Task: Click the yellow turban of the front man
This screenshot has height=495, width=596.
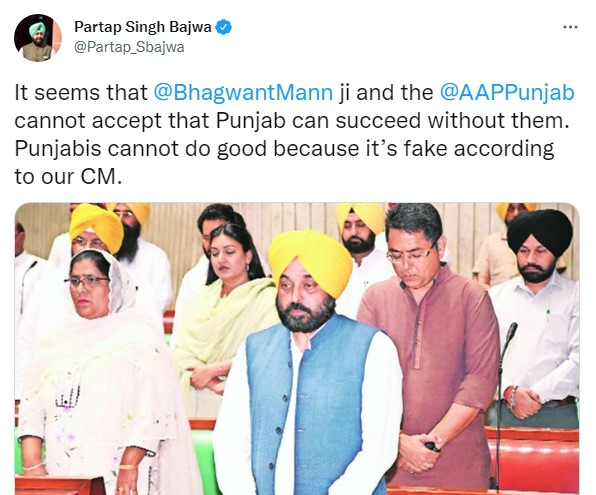Action: [x=310, y=262]
